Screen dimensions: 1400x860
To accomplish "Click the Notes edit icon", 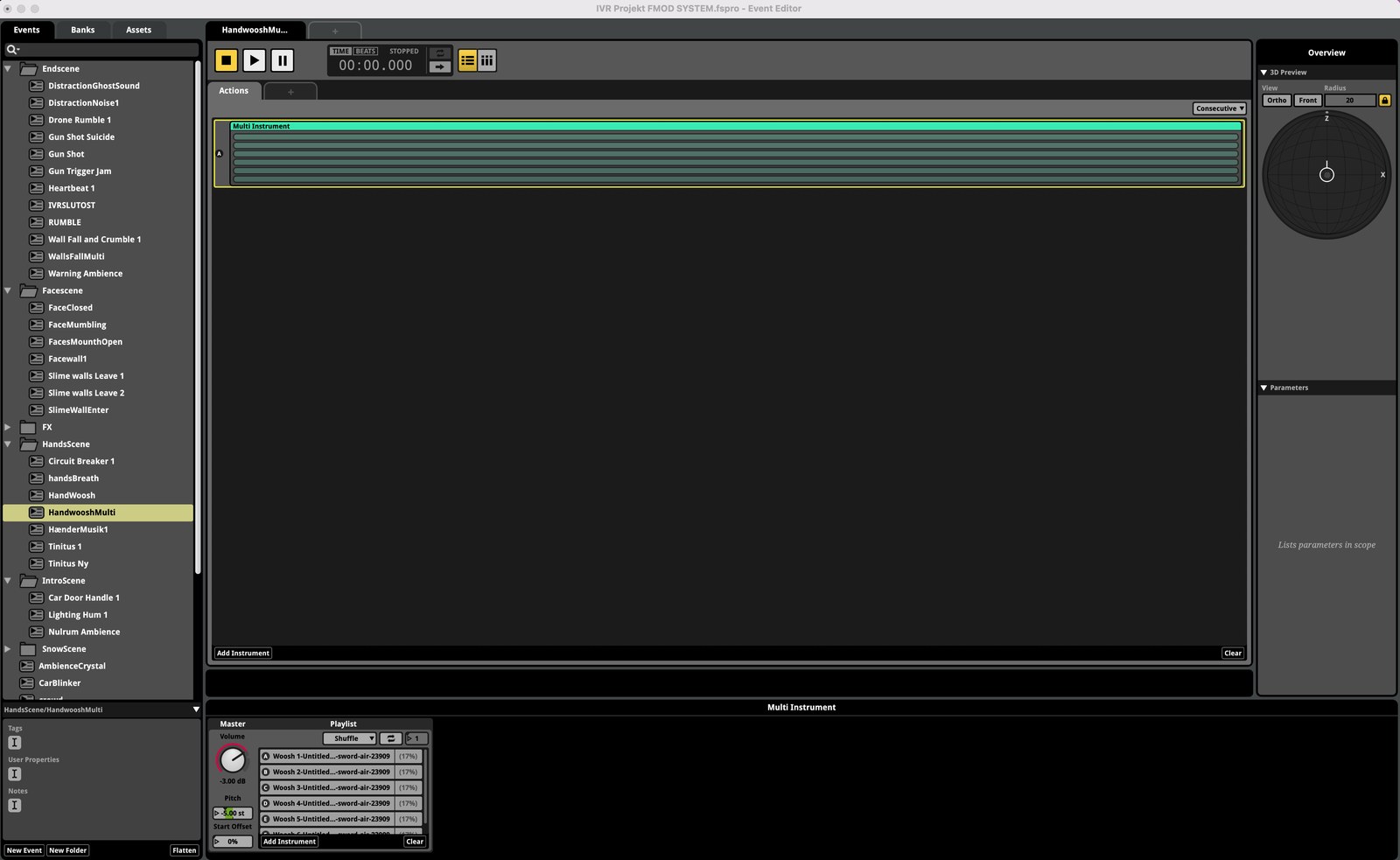I will [14, 806].
